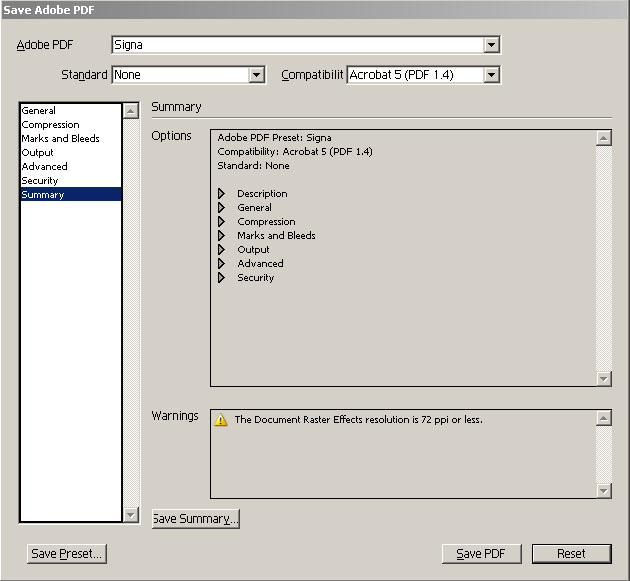The image size is (630, 581).
Task: Select Summary in the category list
Action: coord(71,194)
